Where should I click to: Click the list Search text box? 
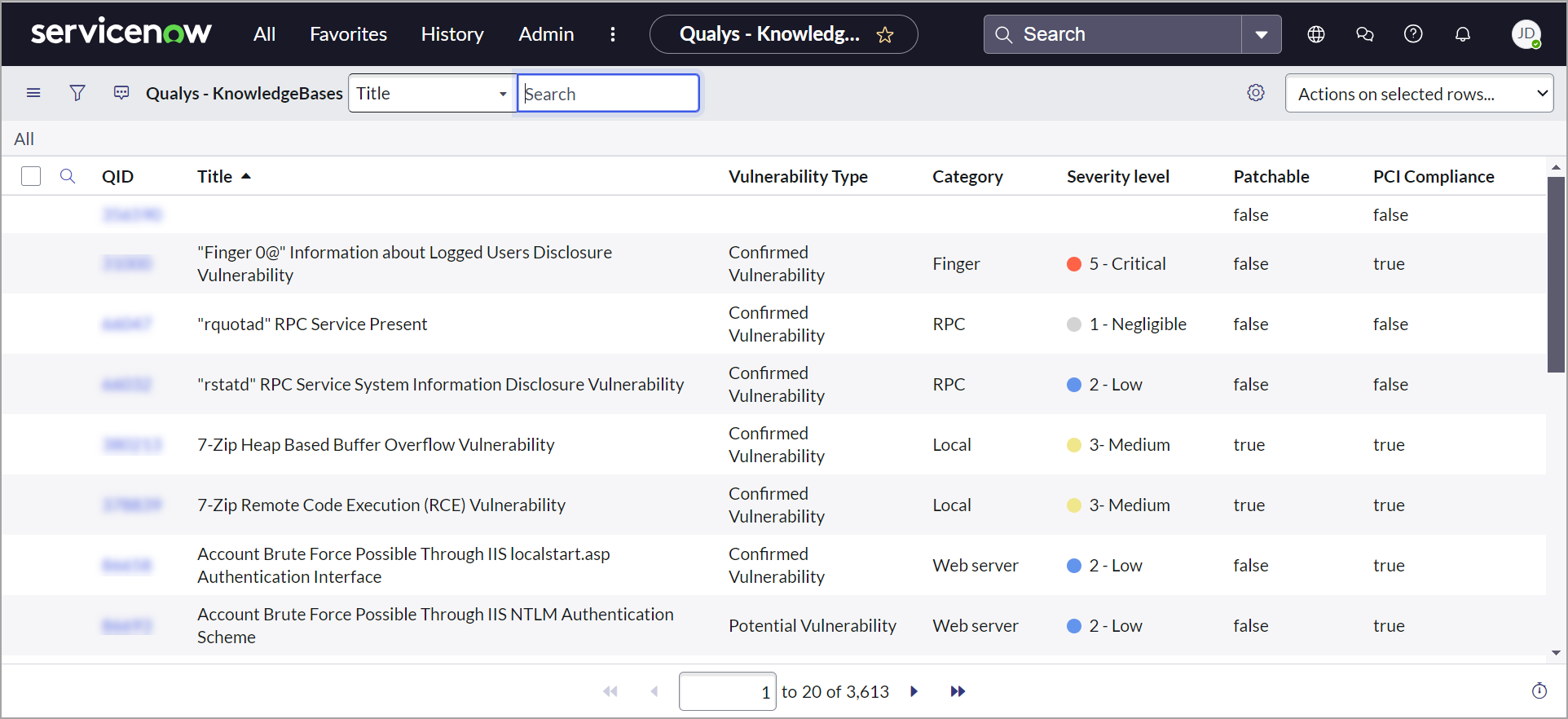(x=608, y=93)
